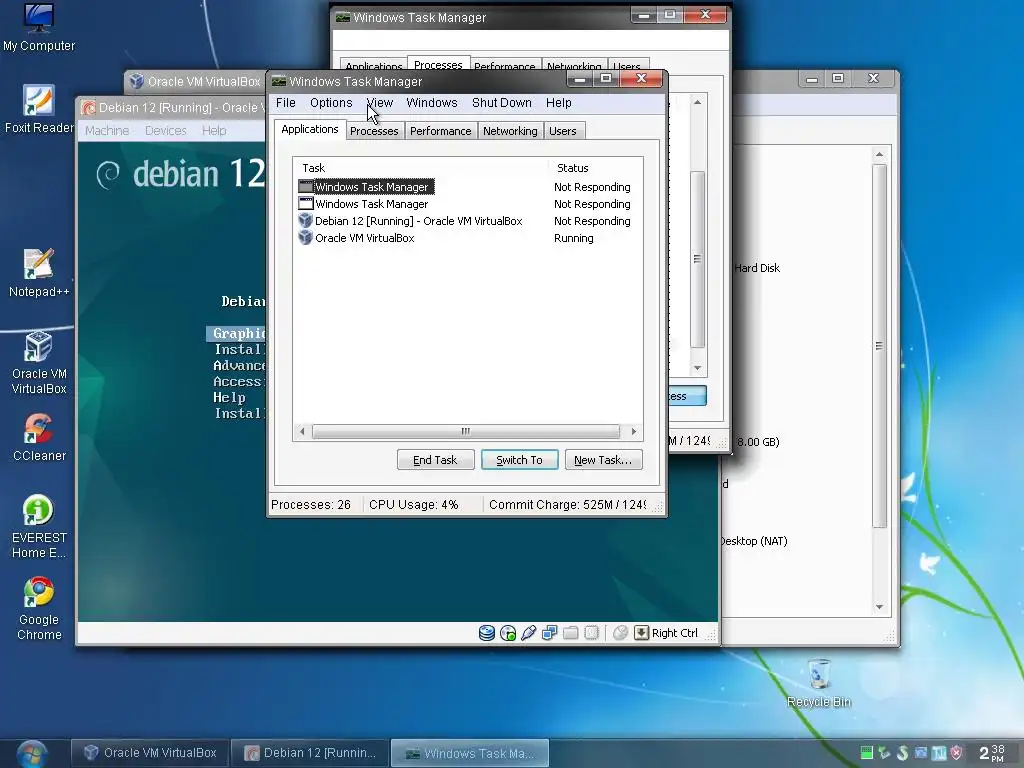Open the View menu in Task Manager
The image size is (1024, 768).
click(x=379, y=103)
